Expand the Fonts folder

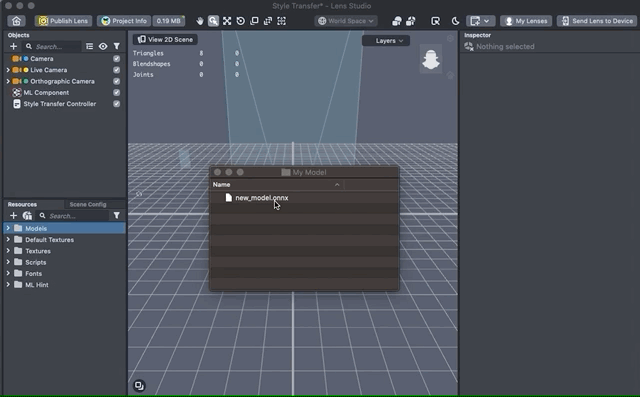click(x=8, y=273)
